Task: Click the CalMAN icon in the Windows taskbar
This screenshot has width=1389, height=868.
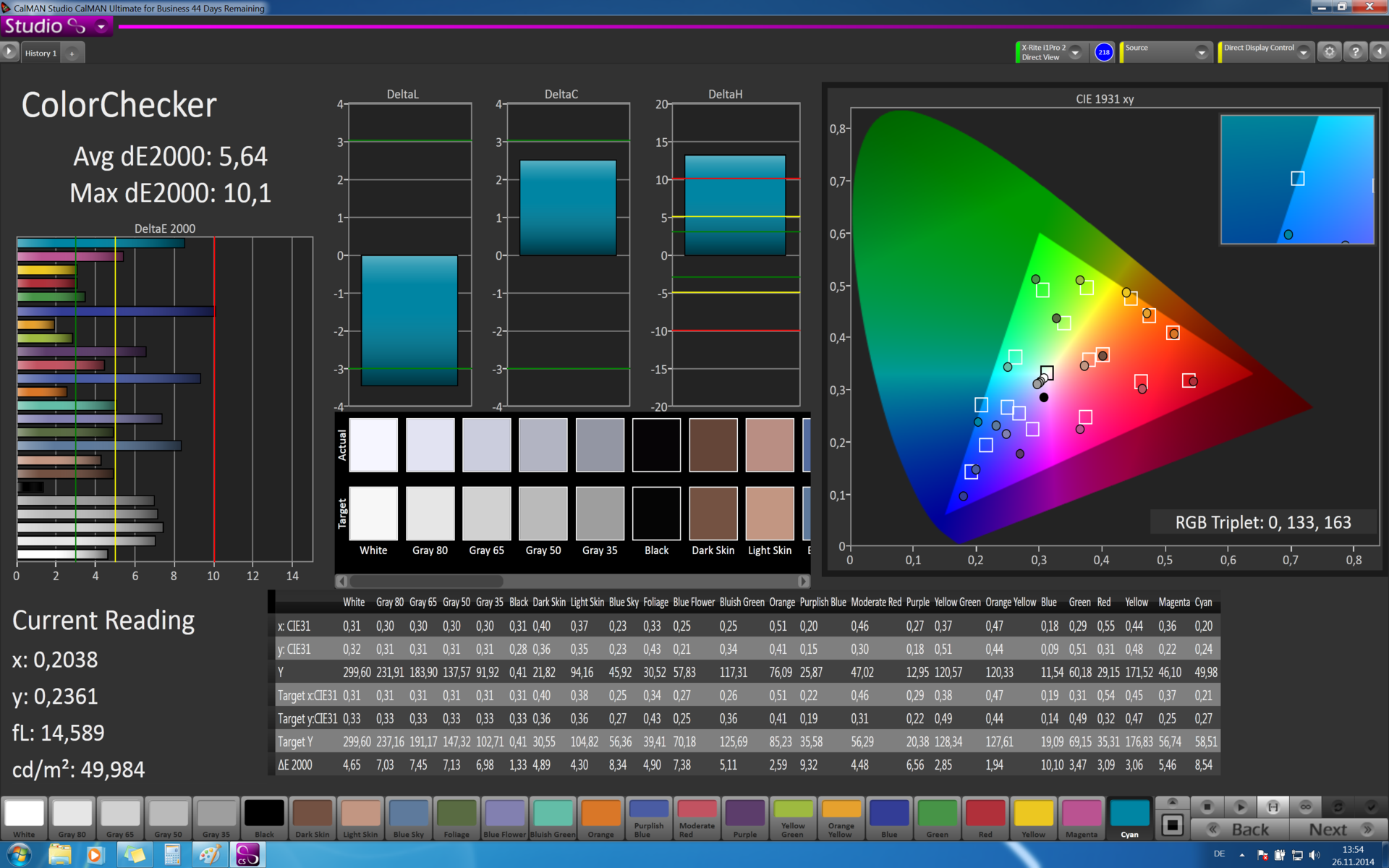Action: pyautogui.click(x=247, y=855)
